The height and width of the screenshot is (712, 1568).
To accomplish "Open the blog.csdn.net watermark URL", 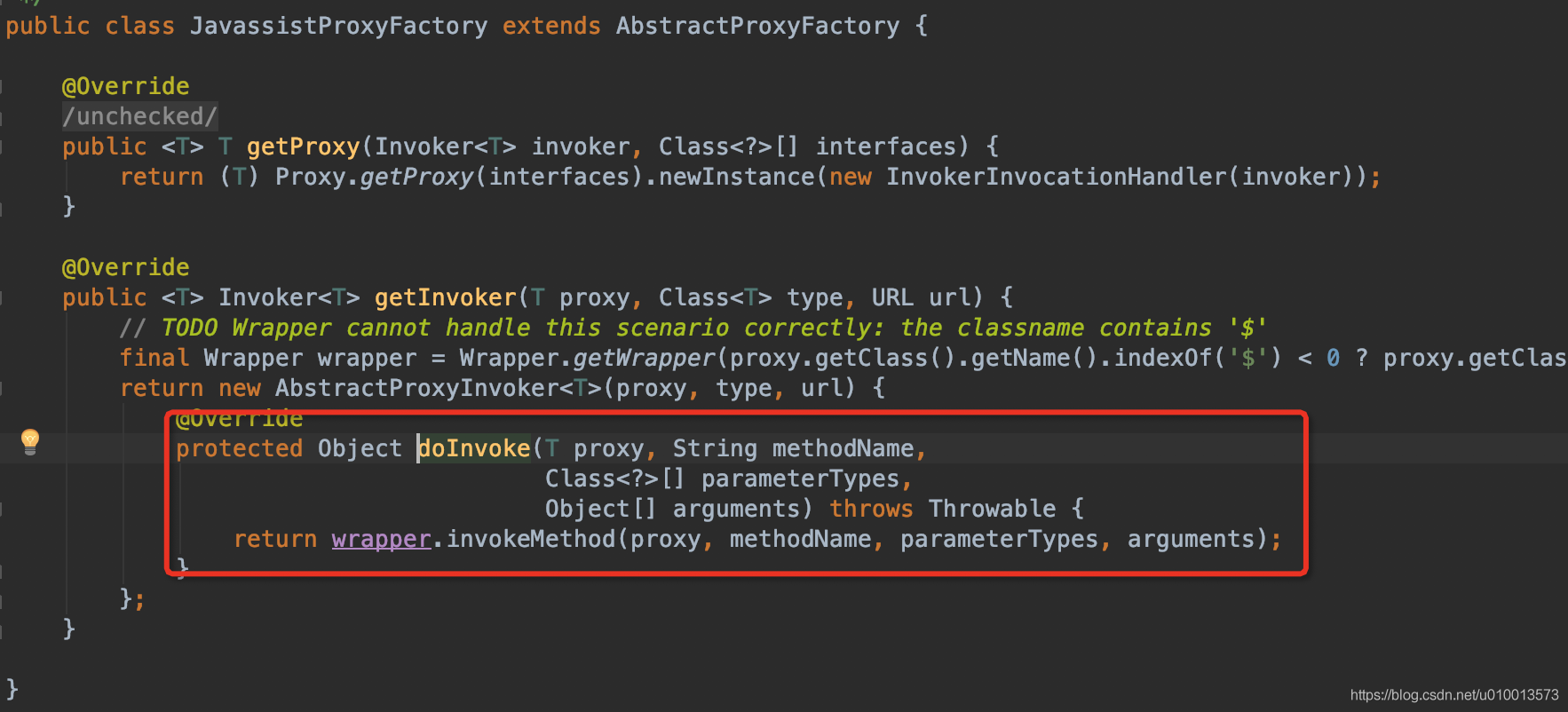I will (1453, 694).
